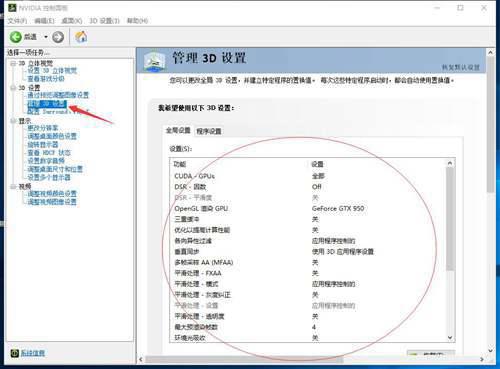
Task: Open the Back history dropdown arrow
Action: coord(46,37)
